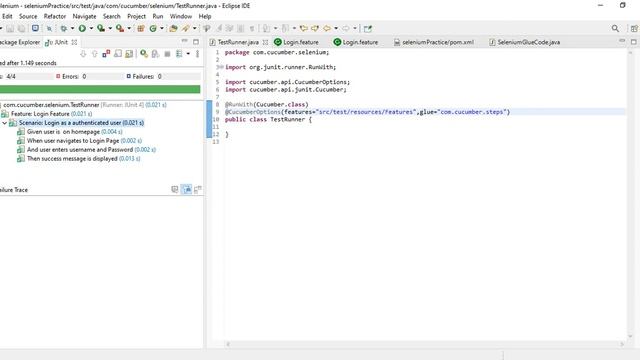Maximize the JUnit view panel

click(x=196, y=42)
